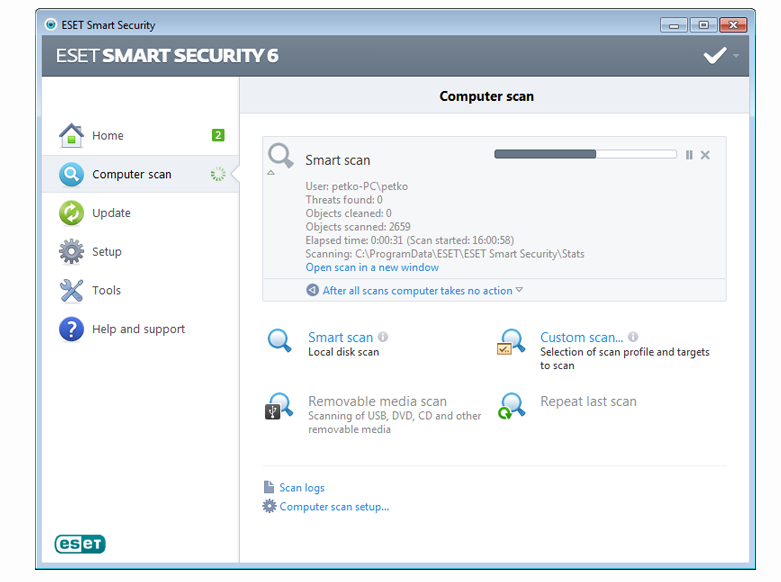Open scan in a new window
This screenshot has width=781, height=582.
coord(372,268)
